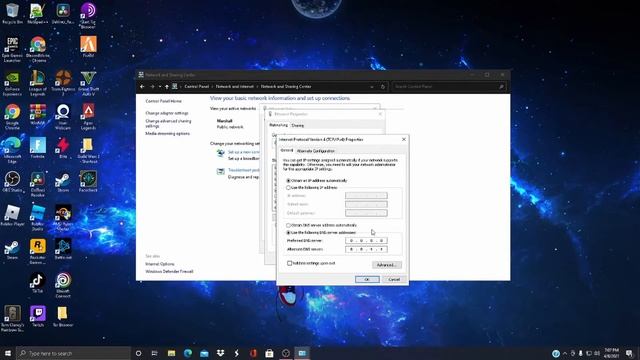Select 'Network and Internet' in the breadcrumb
Screen dimensions: 640x360
pos(234,87)
